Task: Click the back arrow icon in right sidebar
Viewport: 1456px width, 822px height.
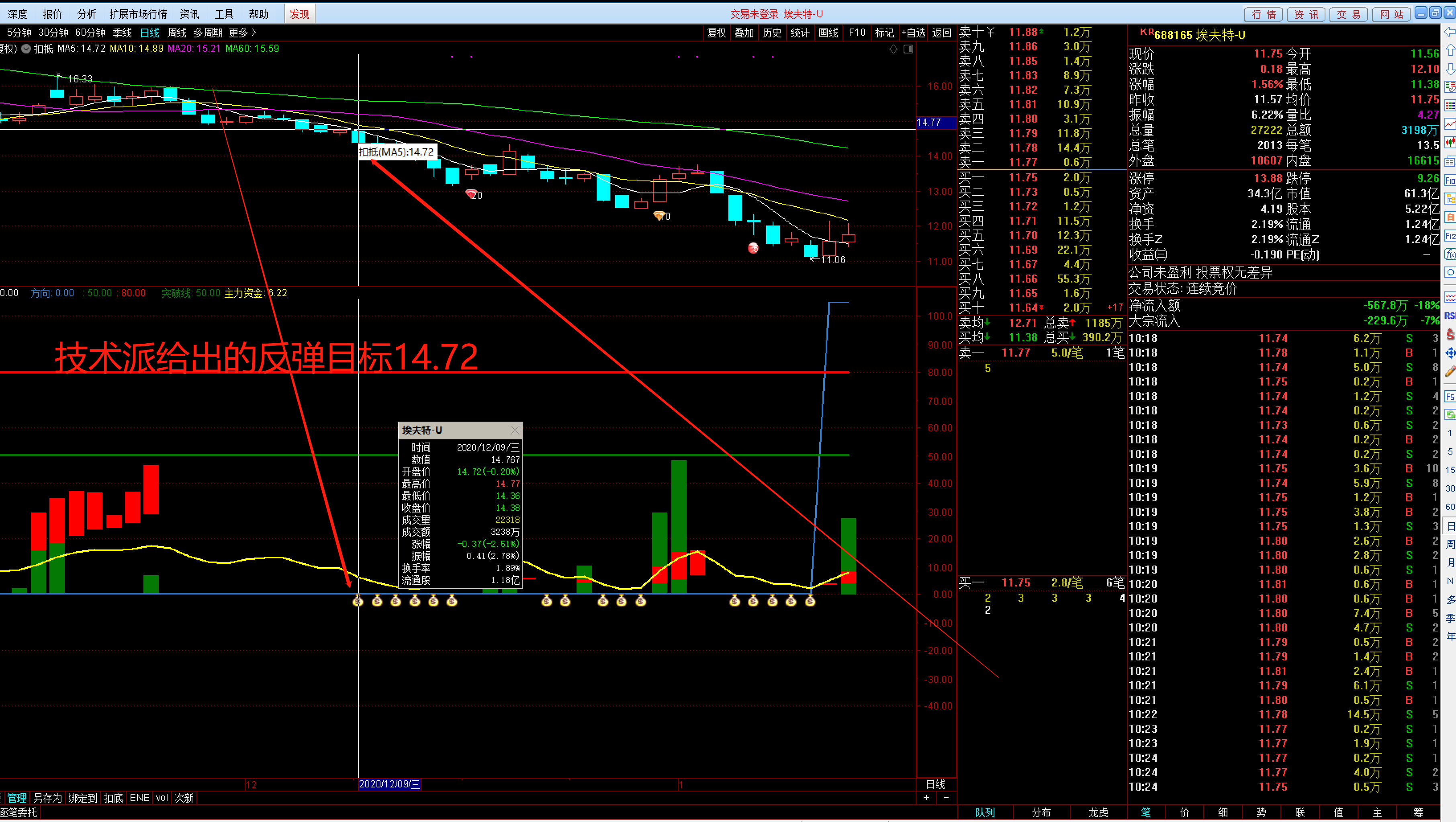Action: point(1450,32)
